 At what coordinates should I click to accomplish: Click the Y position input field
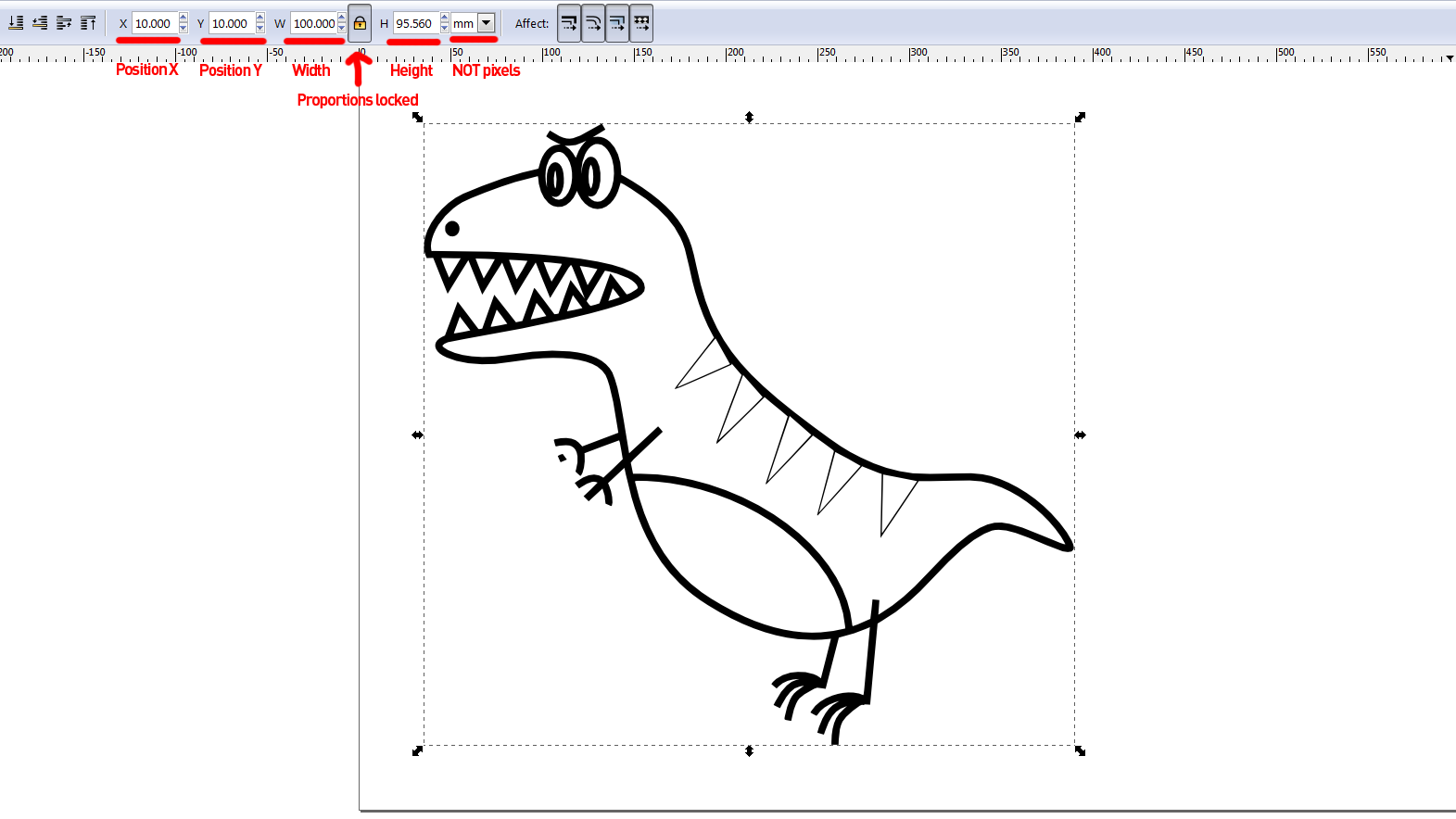(x=231, y=23)
